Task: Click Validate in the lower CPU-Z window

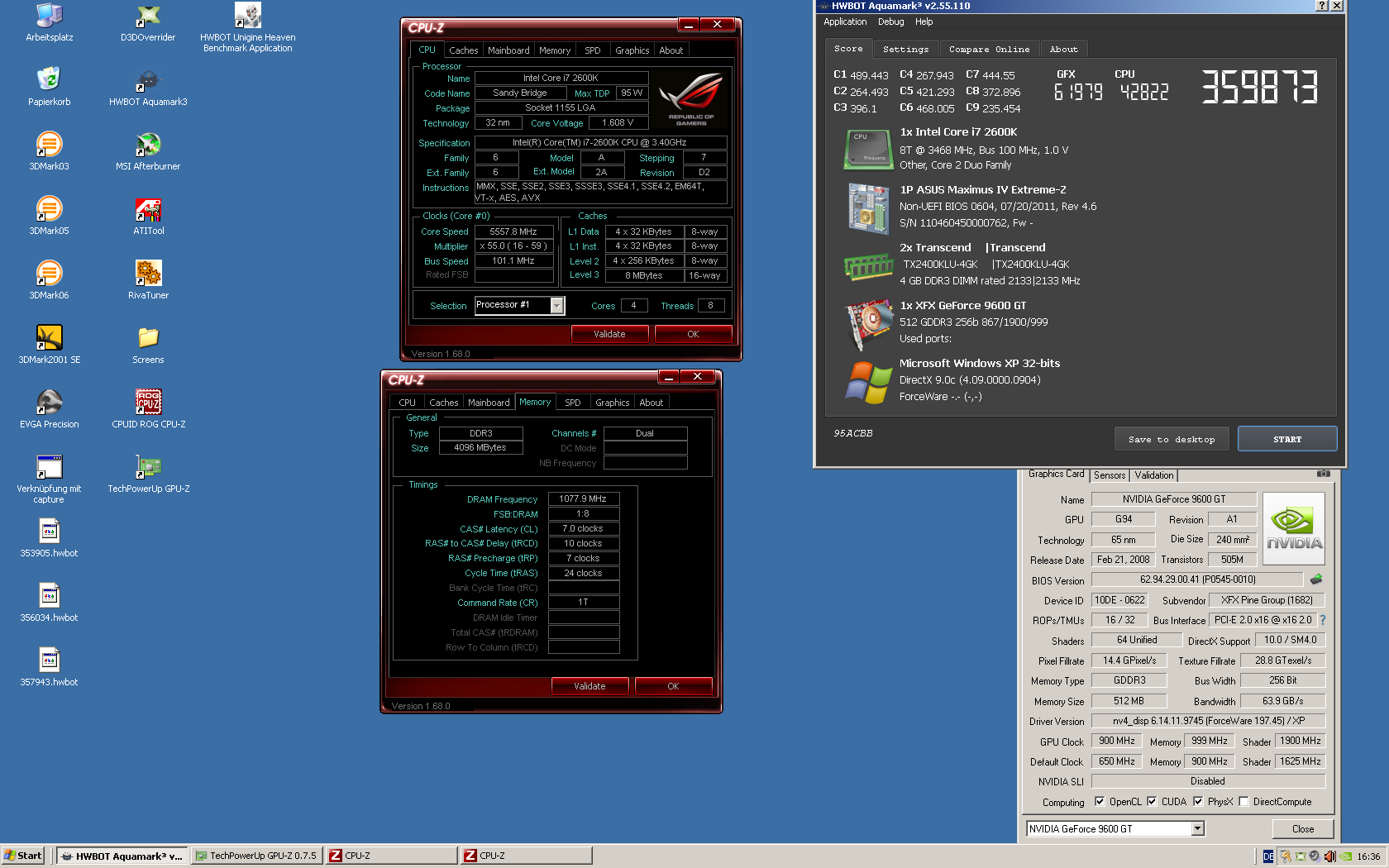Action: point(589,686)
